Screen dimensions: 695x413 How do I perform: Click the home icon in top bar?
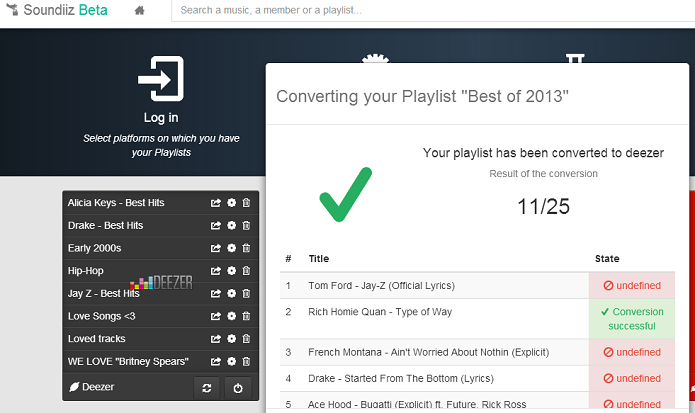pyautogui.click(x=139, y=10)
